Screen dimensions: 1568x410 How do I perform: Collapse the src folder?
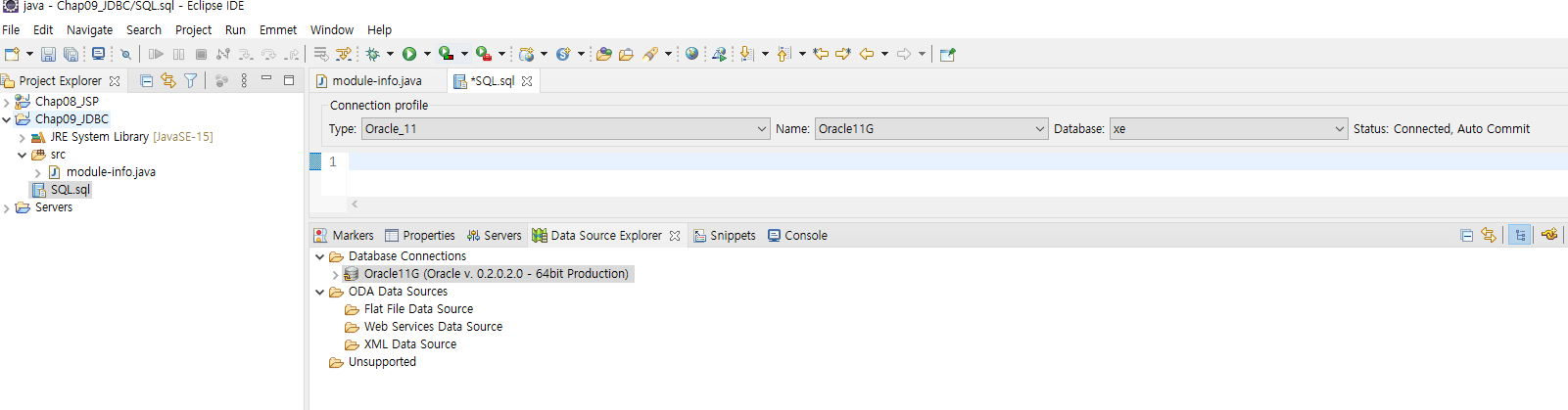point(23,155)
